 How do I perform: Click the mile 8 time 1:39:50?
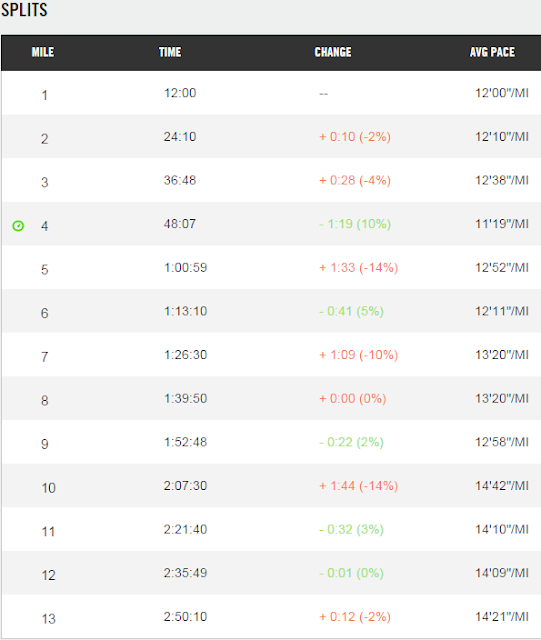pos(185,399)
